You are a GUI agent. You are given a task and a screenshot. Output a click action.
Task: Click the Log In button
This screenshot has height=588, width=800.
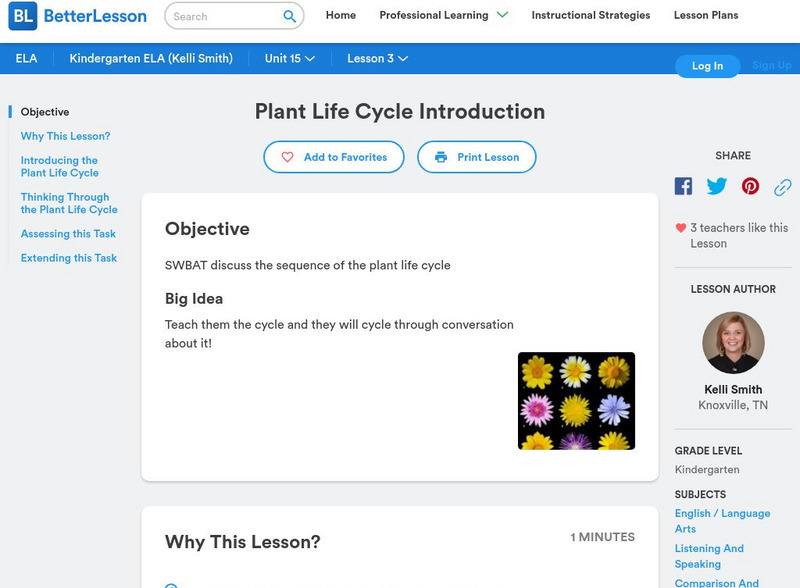(707, 66)
